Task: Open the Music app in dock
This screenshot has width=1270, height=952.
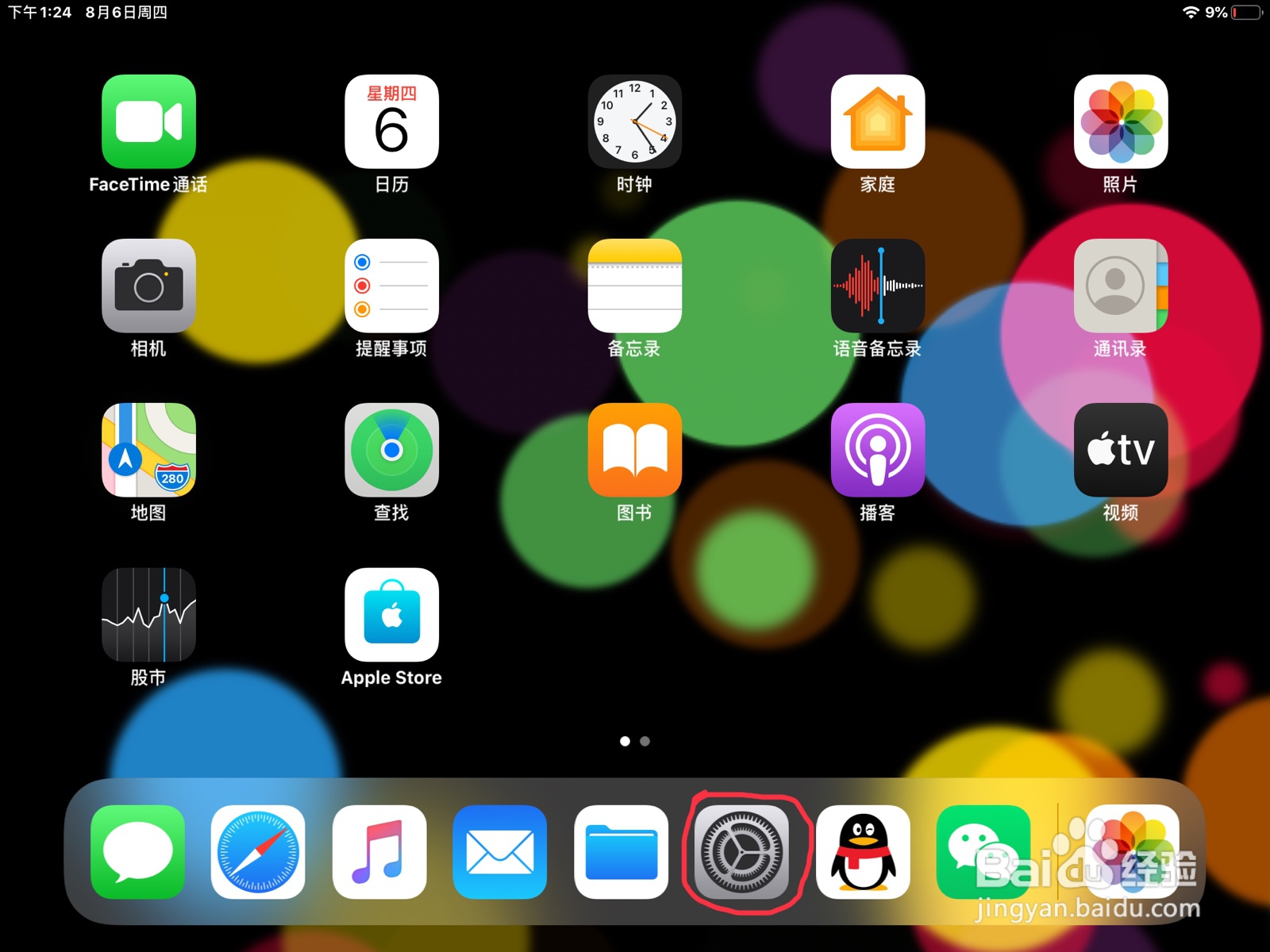Action: 379,852
